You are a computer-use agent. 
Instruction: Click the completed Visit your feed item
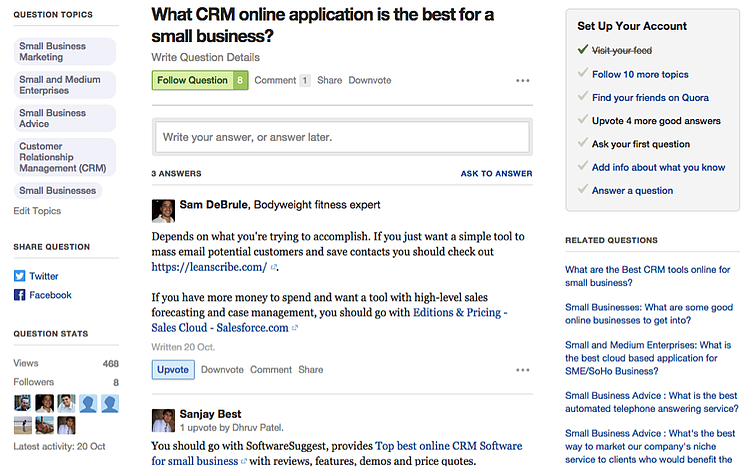pos(622,51)
